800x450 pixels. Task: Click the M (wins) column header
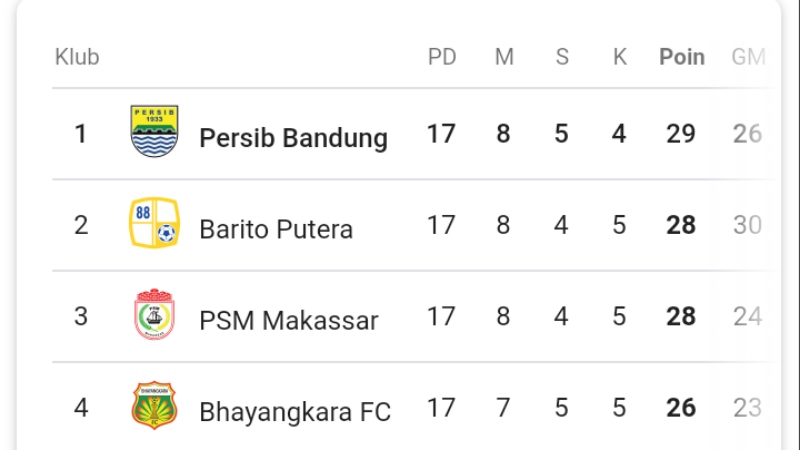click(504, 57)
